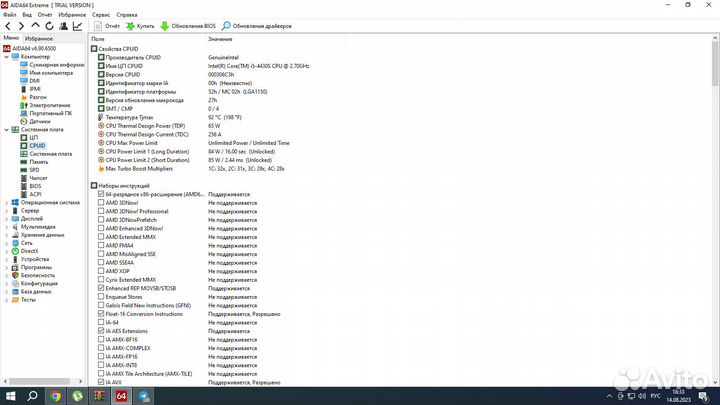Expand the DirectX tree node
720x405 pixels.
pos(6,251)
